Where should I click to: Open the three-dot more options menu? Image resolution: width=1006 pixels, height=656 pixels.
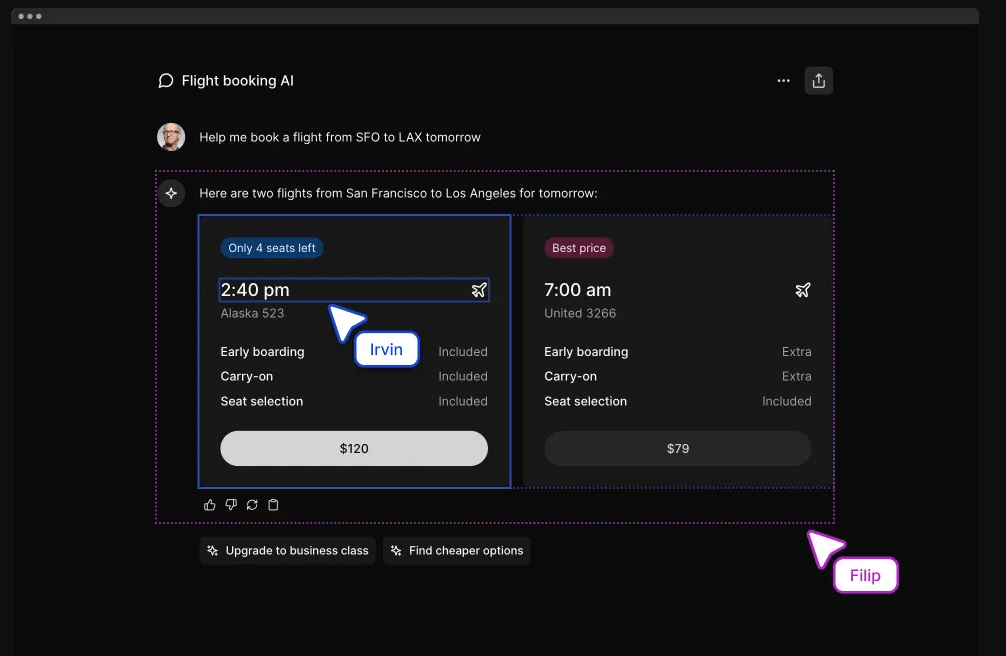783,81
